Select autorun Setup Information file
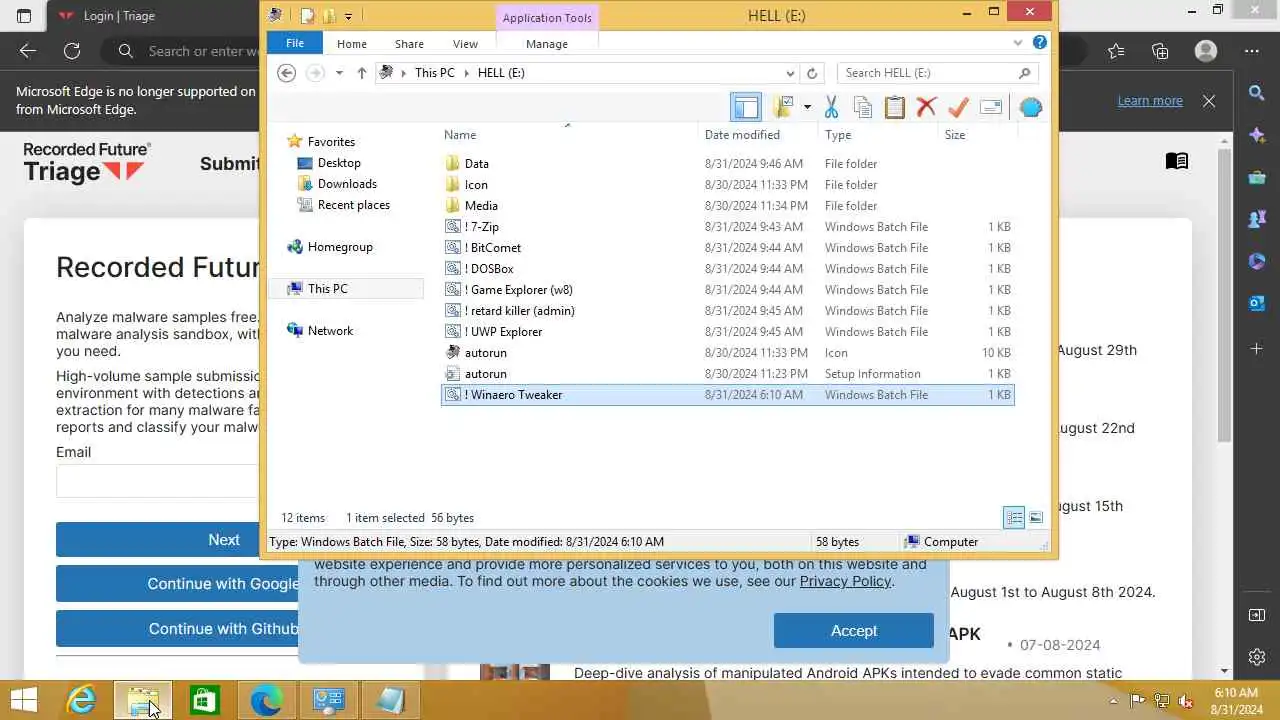The image size is (1280, 720). 727,374
